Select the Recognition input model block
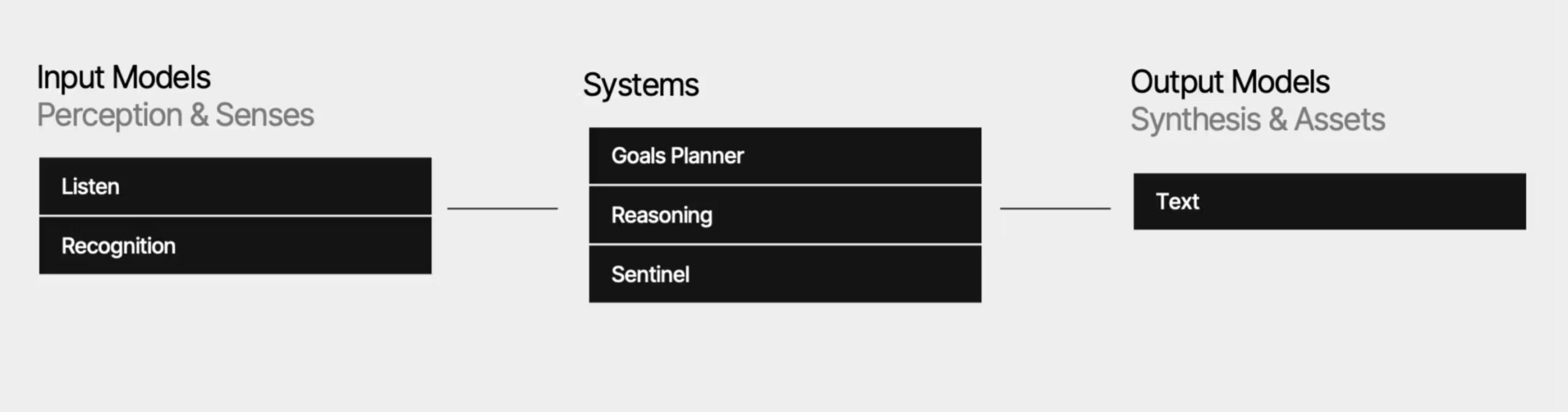This screenshot has height=412, width=1568. tap(235, 245)
